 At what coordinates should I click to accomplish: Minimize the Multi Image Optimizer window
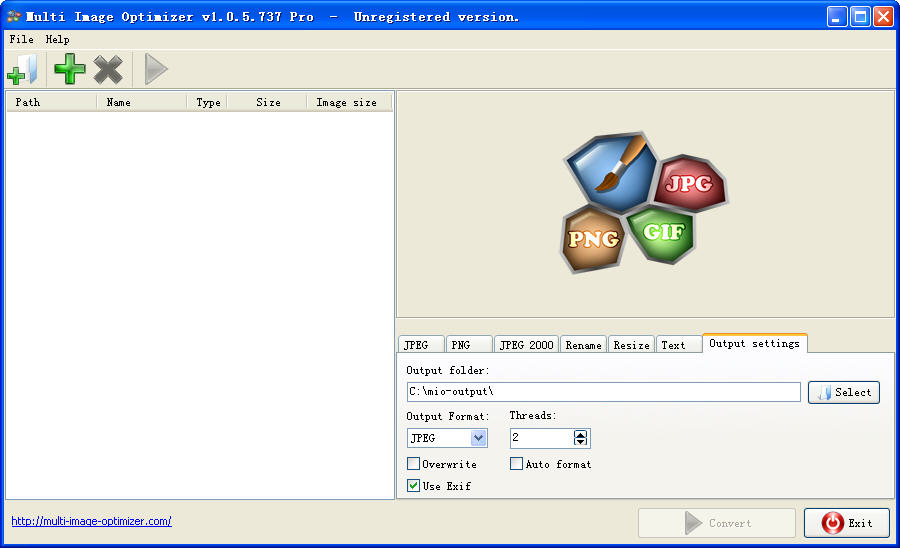click(837, 17)
